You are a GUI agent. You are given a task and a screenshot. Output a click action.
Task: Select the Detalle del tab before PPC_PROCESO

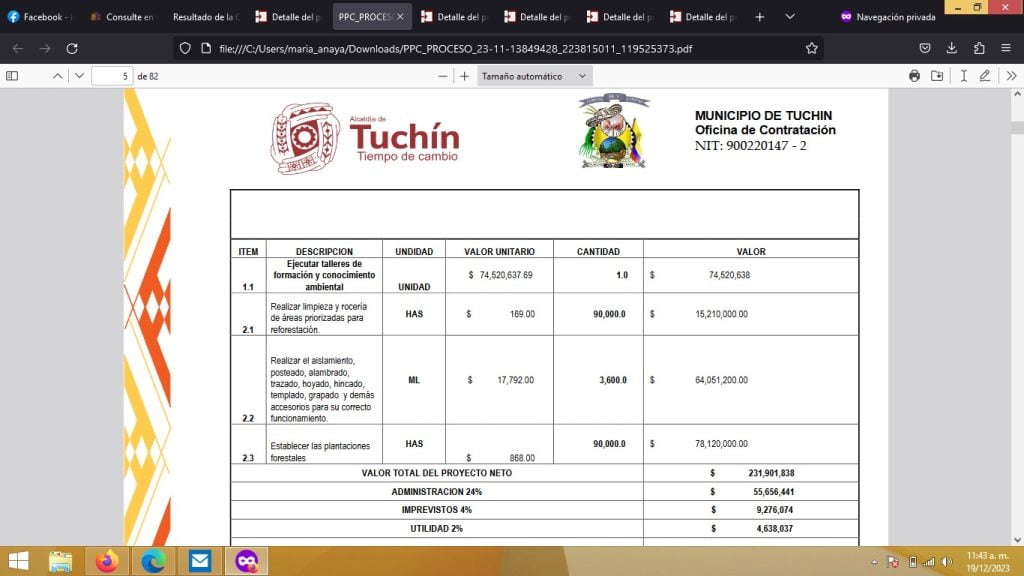(x=288, y=17)
